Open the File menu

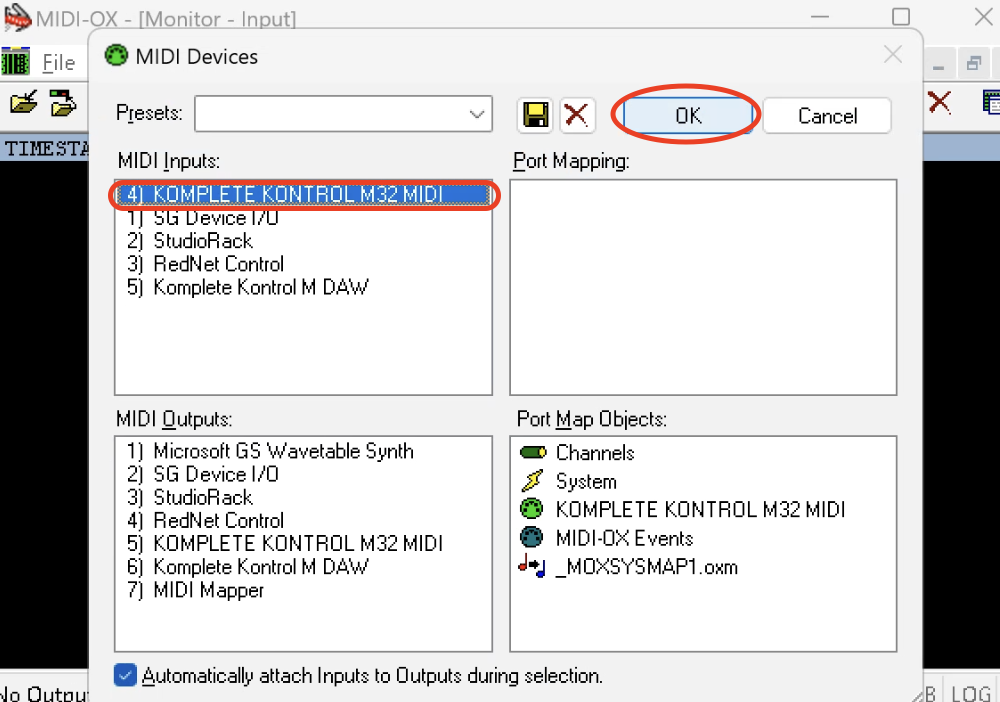coord(59,62)
